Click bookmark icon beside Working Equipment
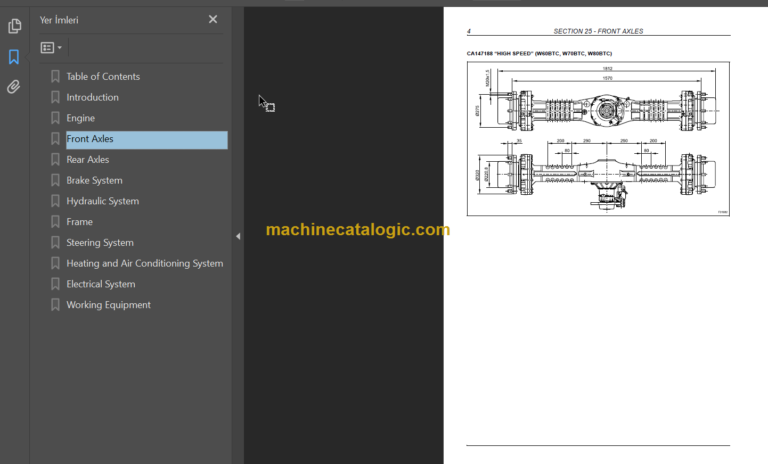The image size is (768, 464). tap(55, 305)
